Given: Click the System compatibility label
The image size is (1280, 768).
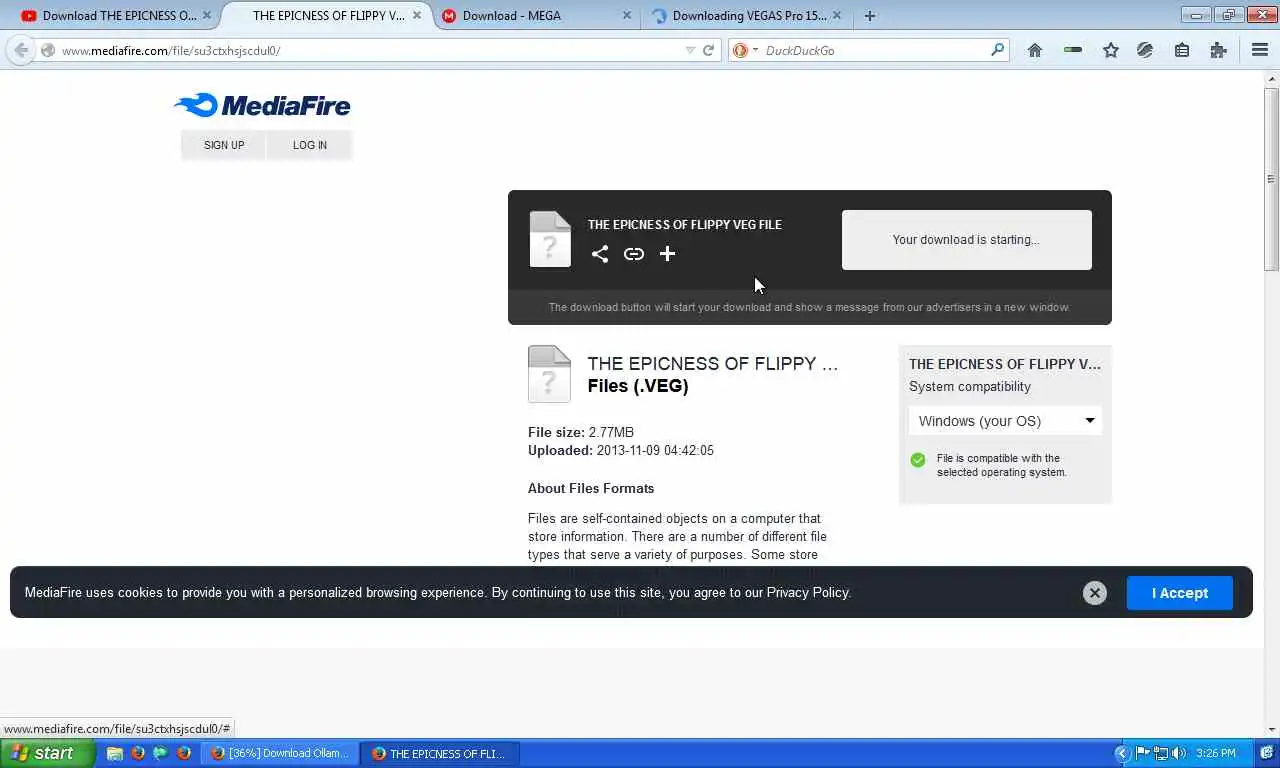Looking at the screenshot, I should [970, 387].
